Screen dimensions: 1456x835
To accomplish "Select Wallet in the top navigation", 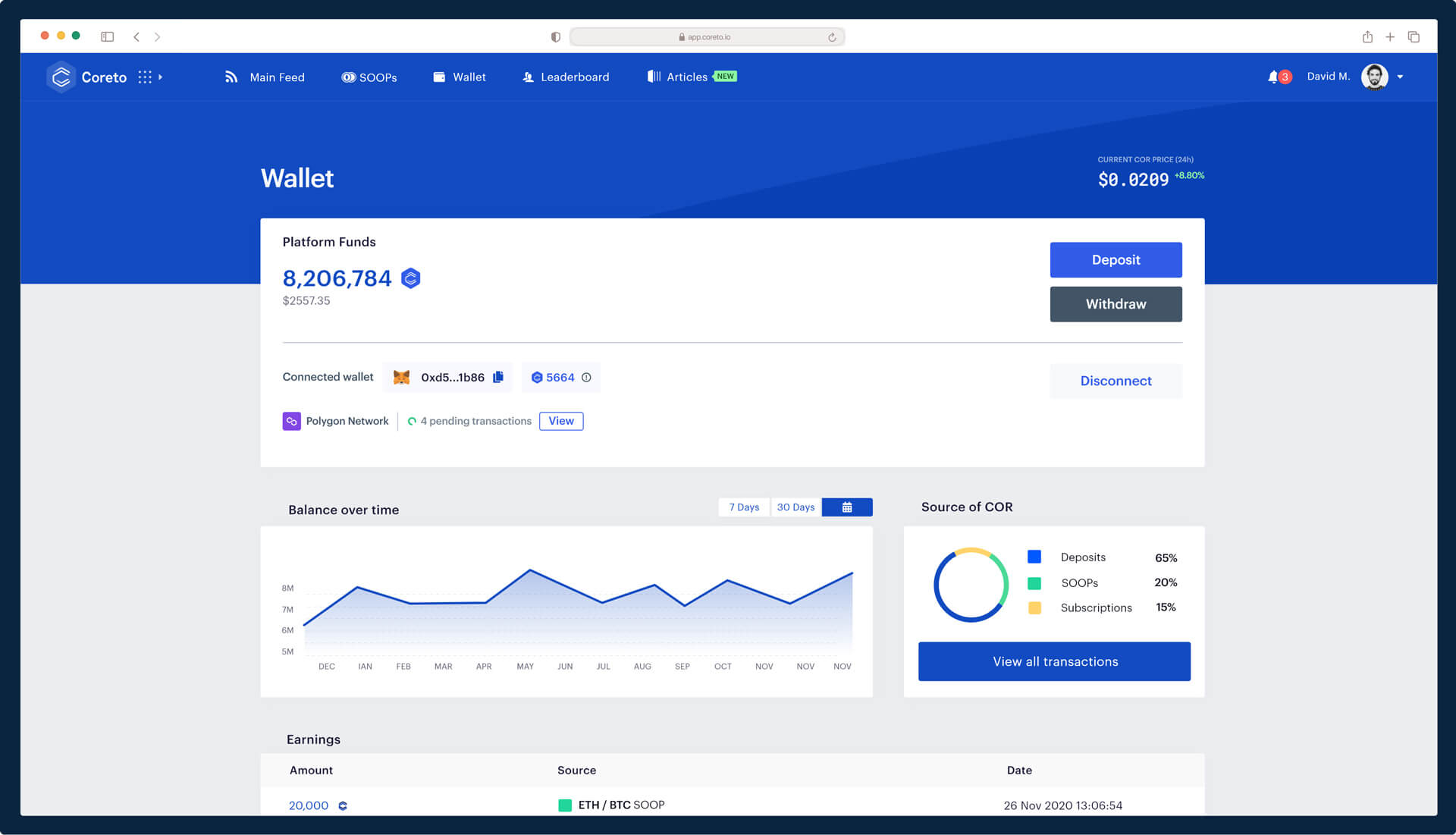I will pos(460,77).
